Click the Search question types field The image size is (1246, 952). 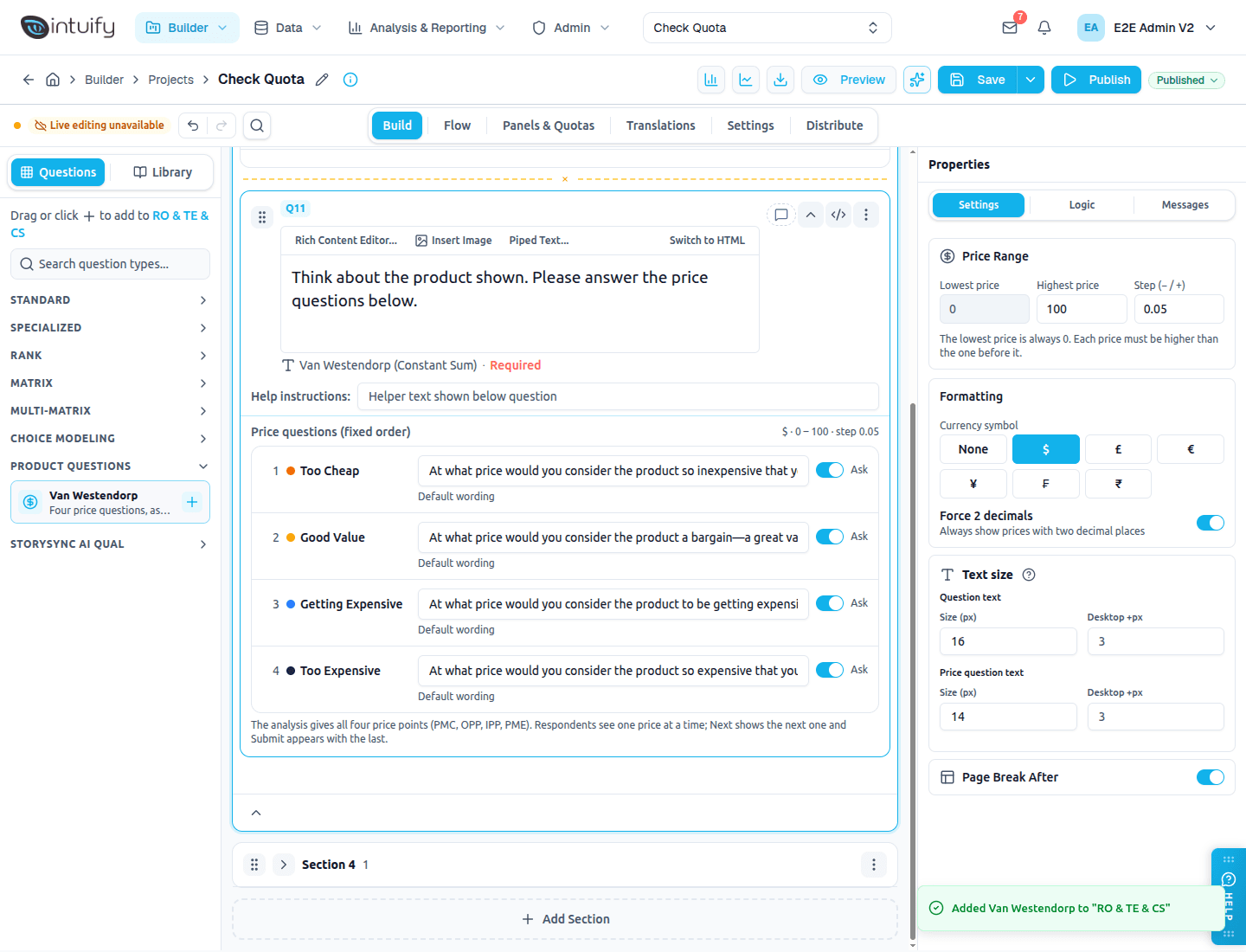(x=110, y=264)
